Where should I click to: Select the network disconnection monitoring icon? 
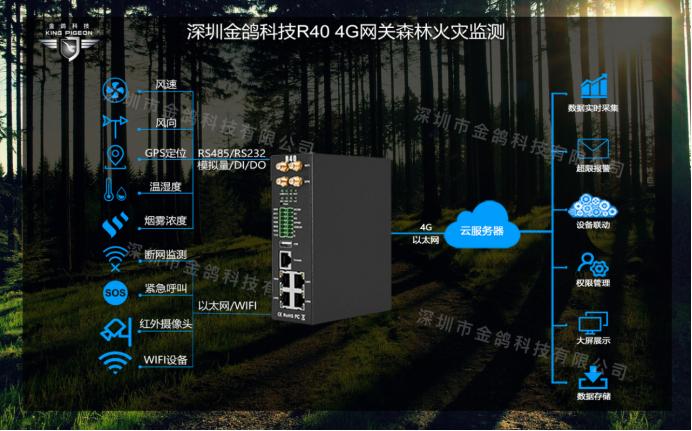click(x=115, y=257)
